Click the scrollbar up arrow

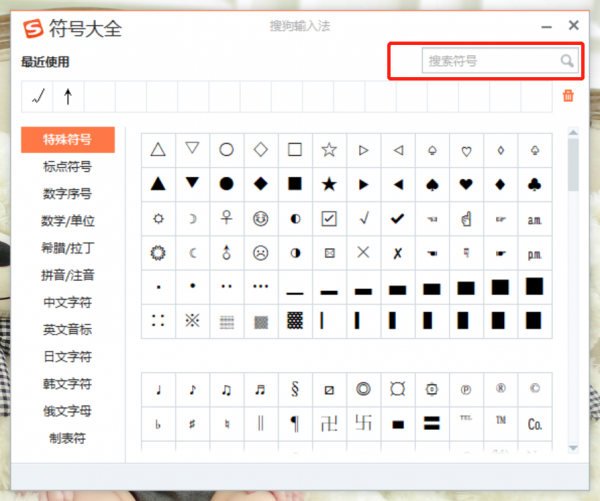click(x=573, y=133)
